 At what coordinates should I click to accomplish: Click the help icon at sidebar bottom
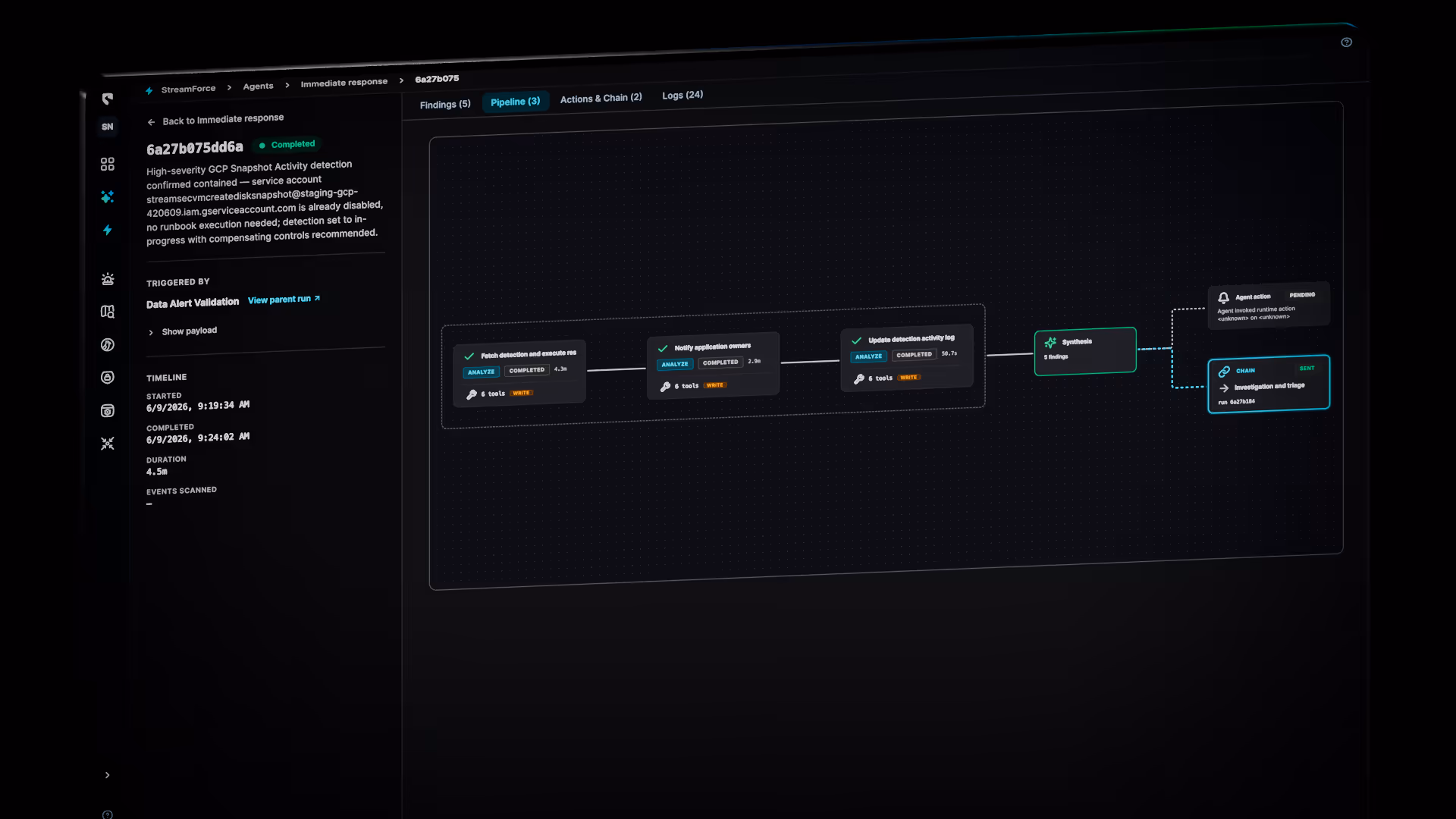point(108,814)
